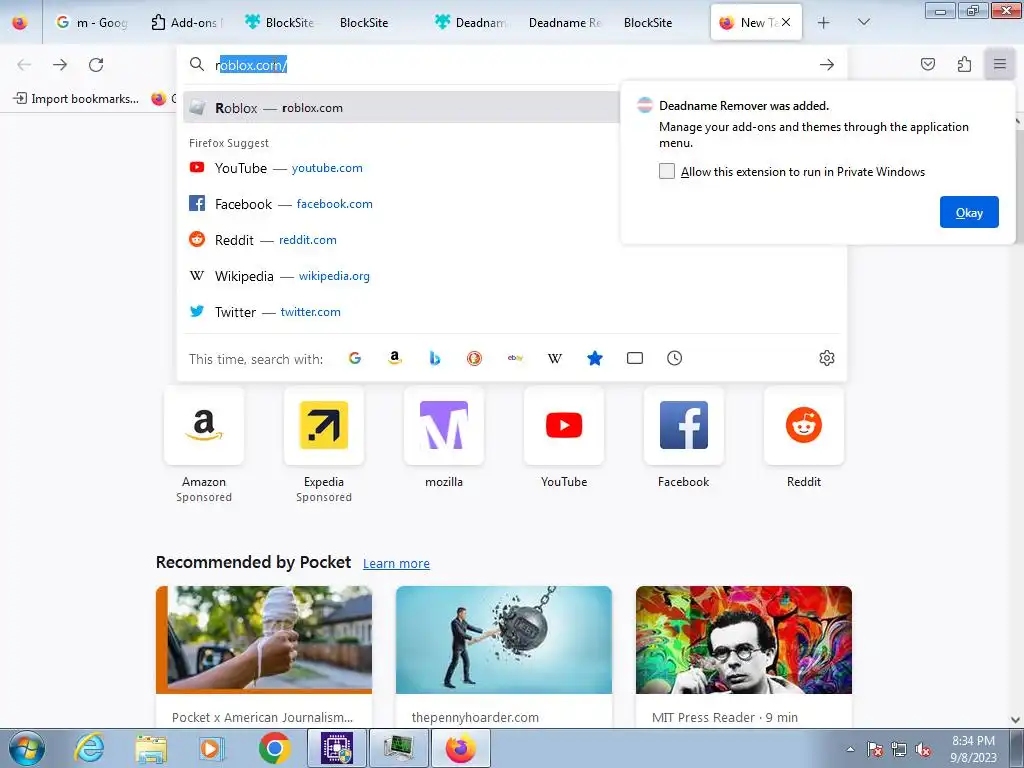Launch Chrome from the taskbar

click(x=274, y=748)
